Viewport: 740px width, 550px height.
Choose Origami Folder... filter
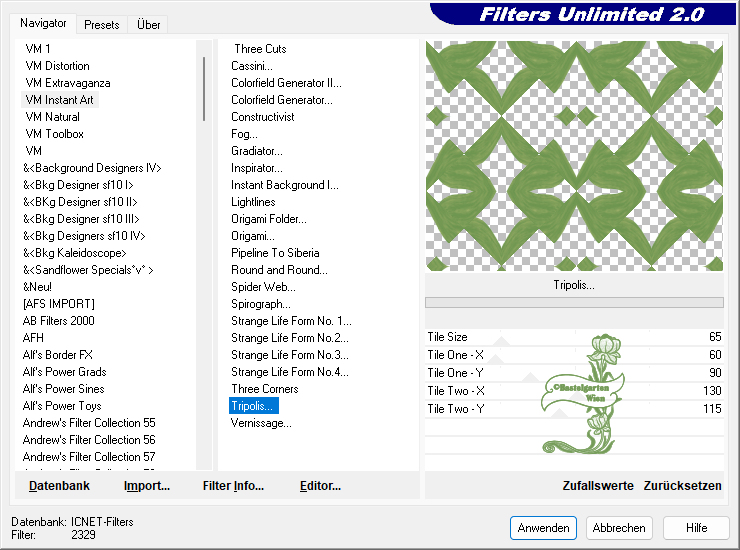(x=269, y=219)
